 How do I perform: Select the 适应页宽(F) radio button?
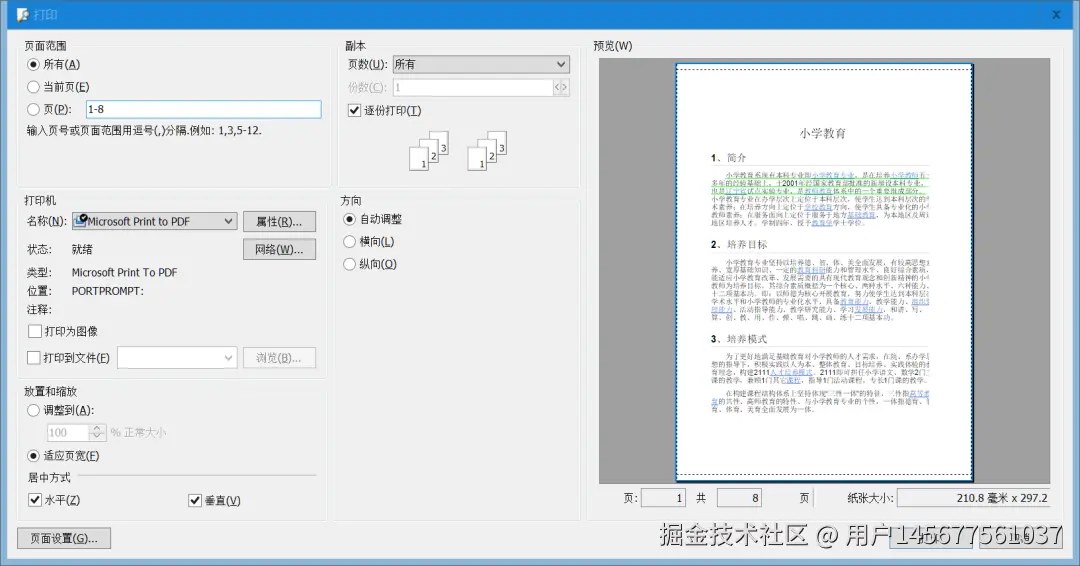click(33, 456)
